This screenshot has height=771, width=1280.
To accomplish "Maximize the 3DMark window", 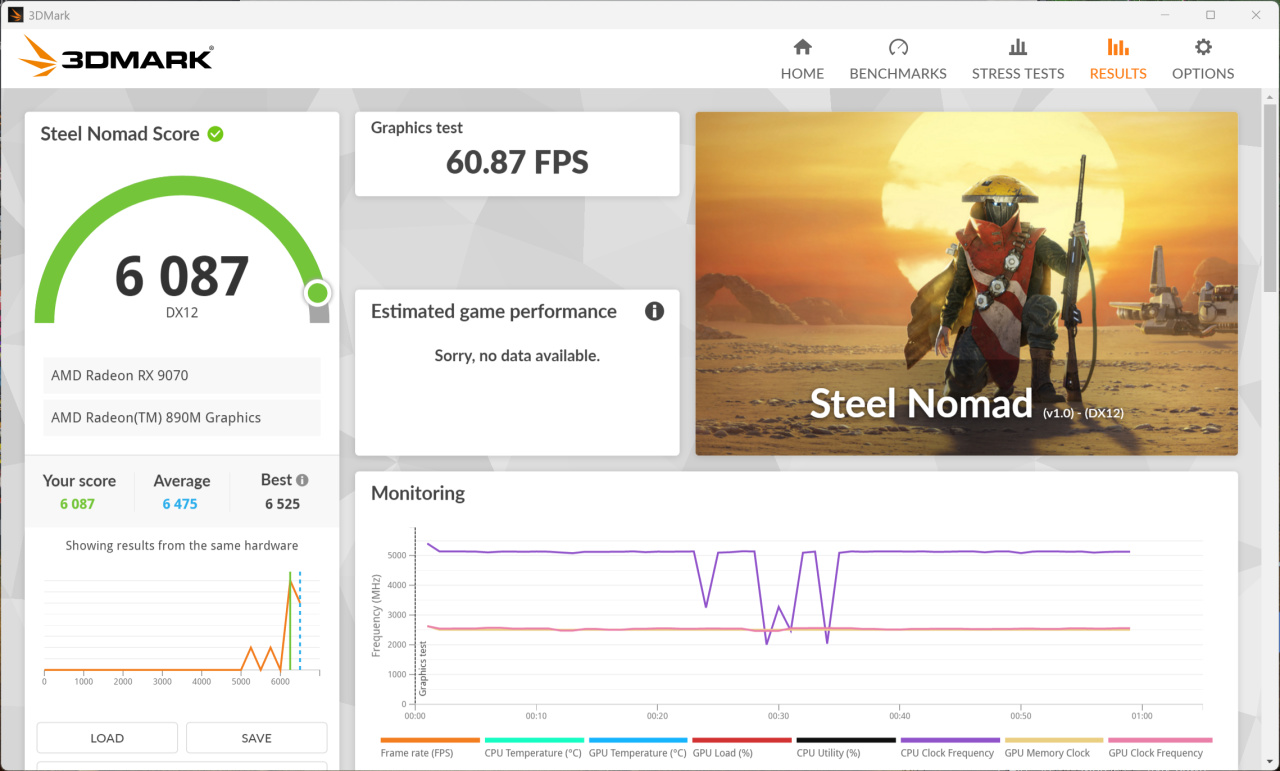I will tap(1210, 15).
